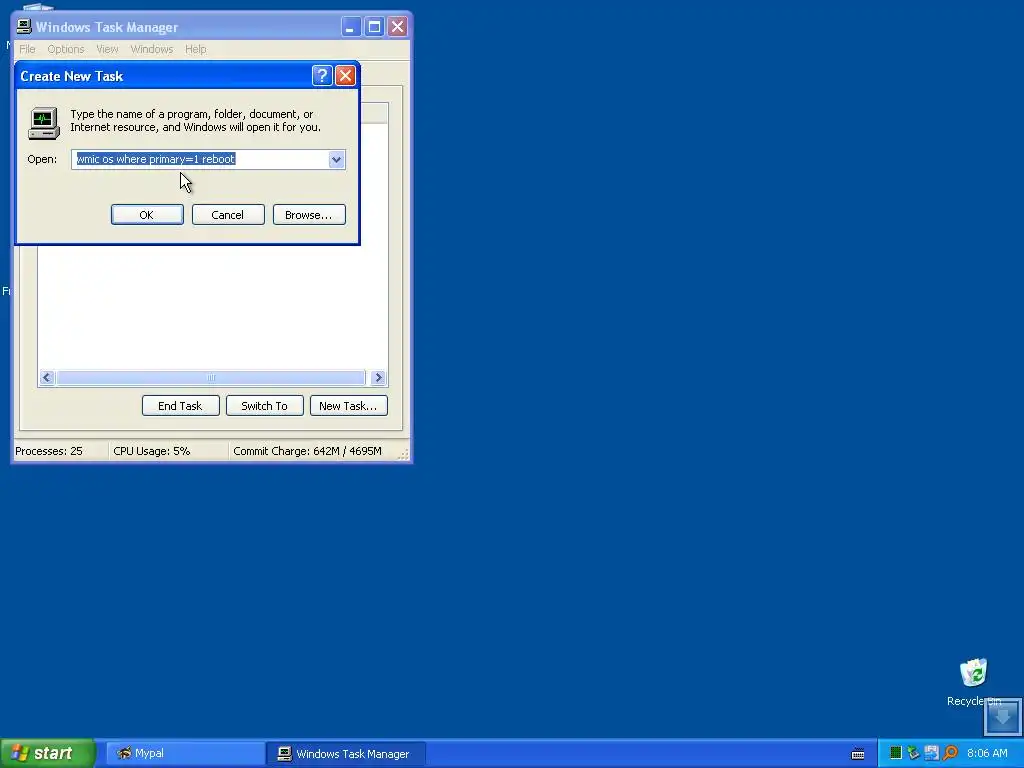Click New Task button in Task Manager
Screen dimensions: 1024x768
point(349,406)
